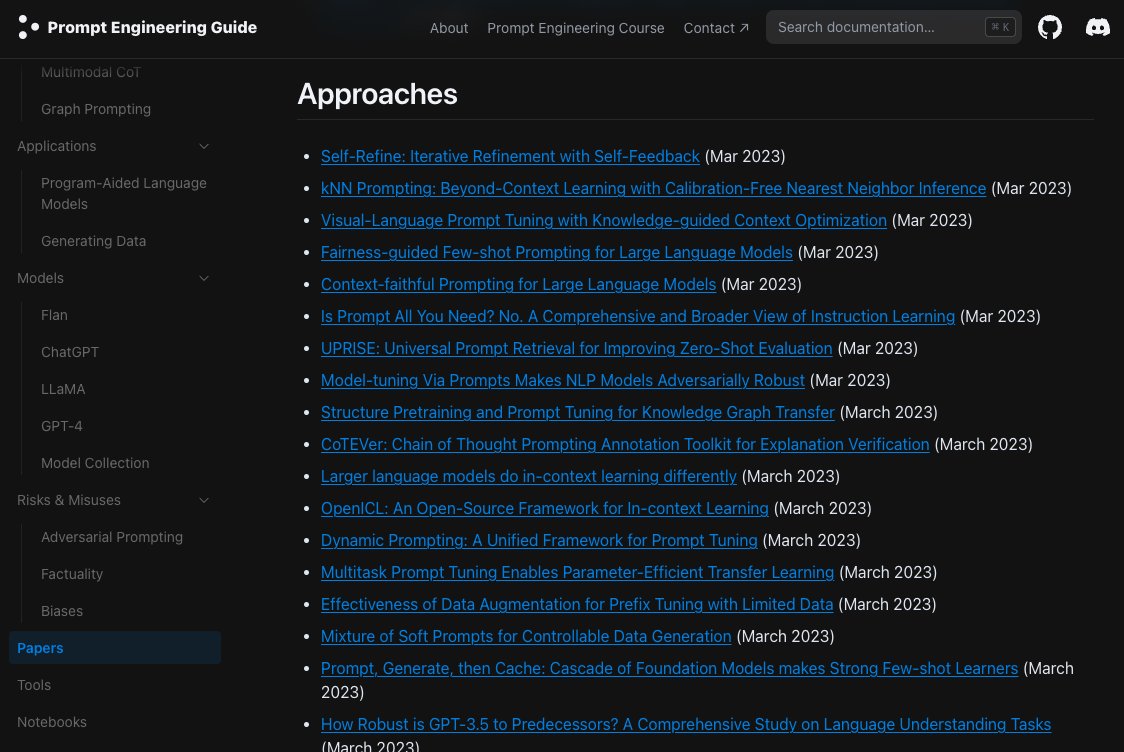Open the CoTEVer paper link

pos(625,444)
